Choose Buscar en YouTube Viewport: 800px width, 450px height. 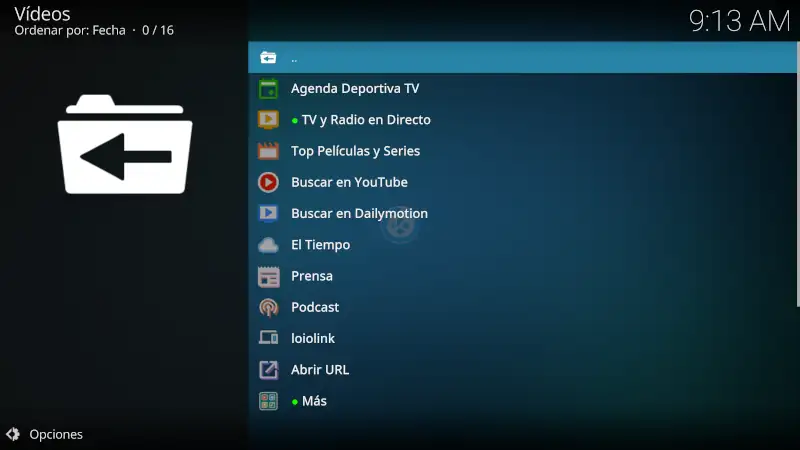522,182
